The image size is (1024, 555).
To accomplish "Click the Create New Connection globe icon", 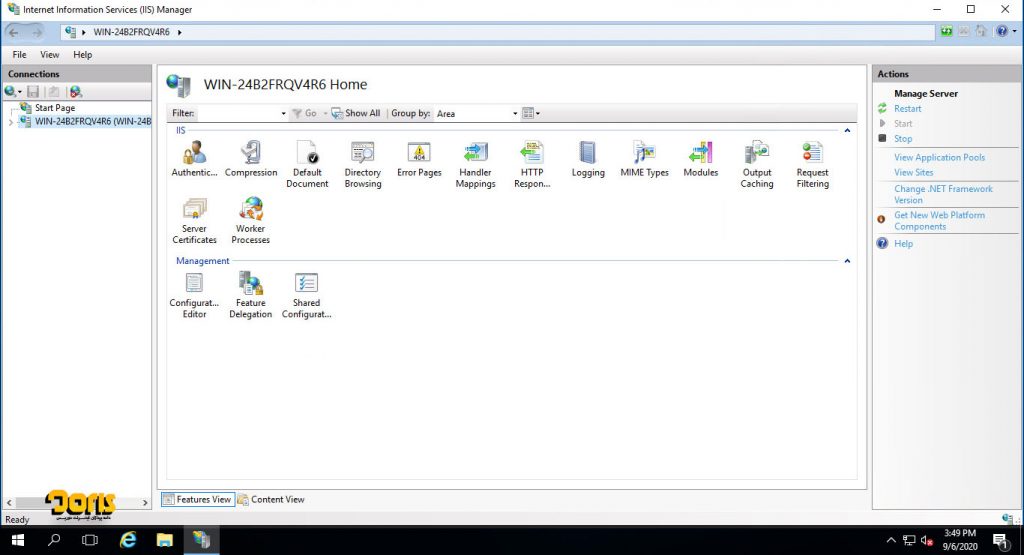I will coord(12,92).
